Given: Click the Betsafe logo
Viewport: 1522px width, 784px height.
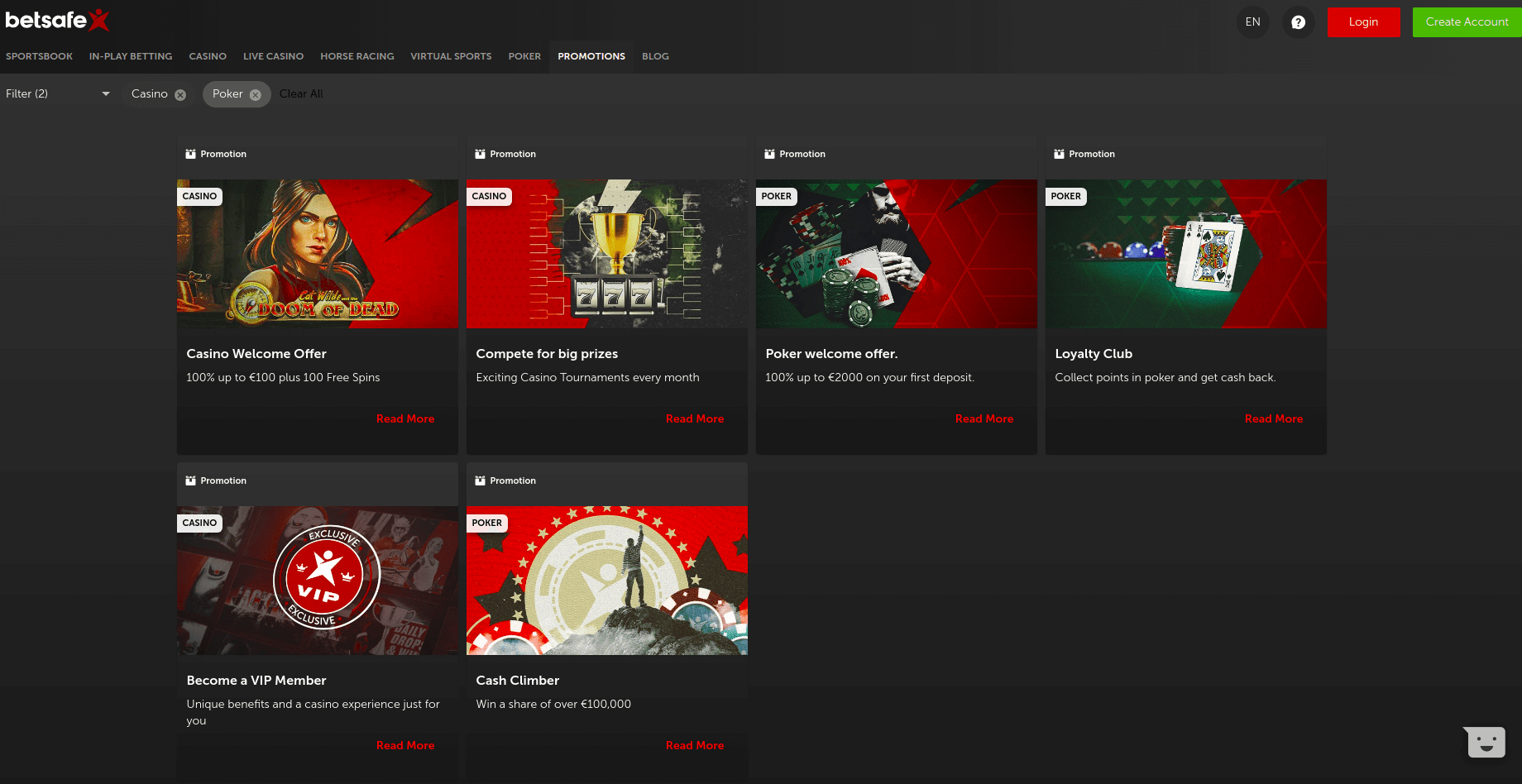Looking at the screenshot, I should coord(57,20).
